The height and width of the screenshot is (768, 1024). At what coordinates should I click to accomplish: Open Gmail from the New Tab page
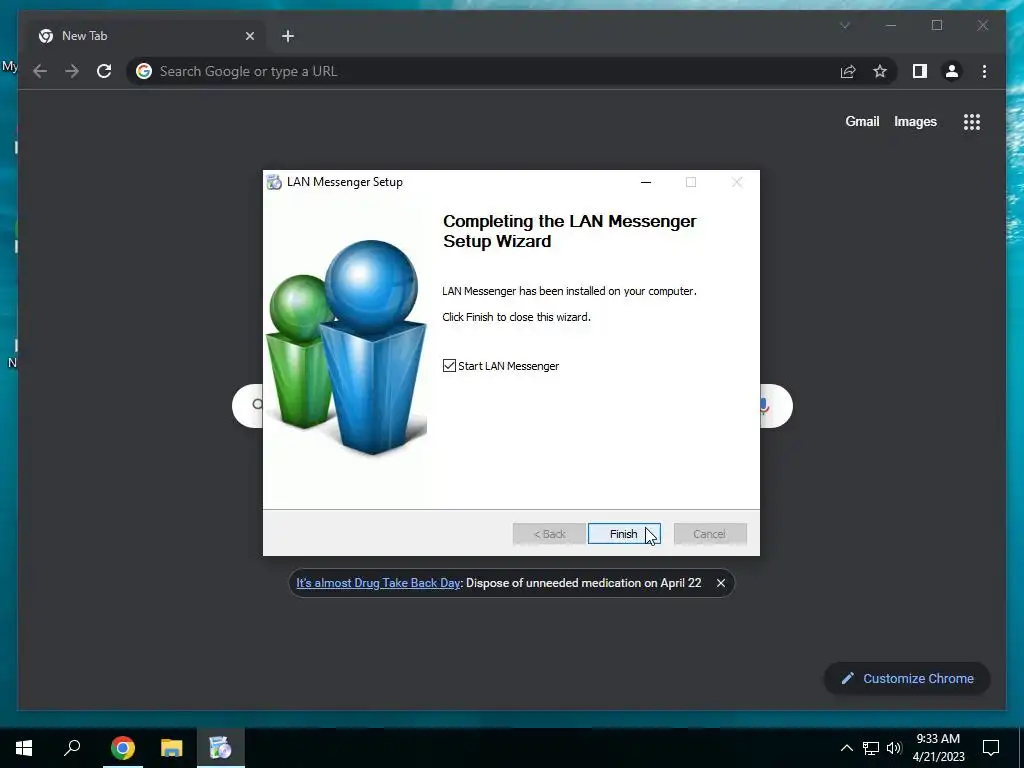tap(862, 121)
